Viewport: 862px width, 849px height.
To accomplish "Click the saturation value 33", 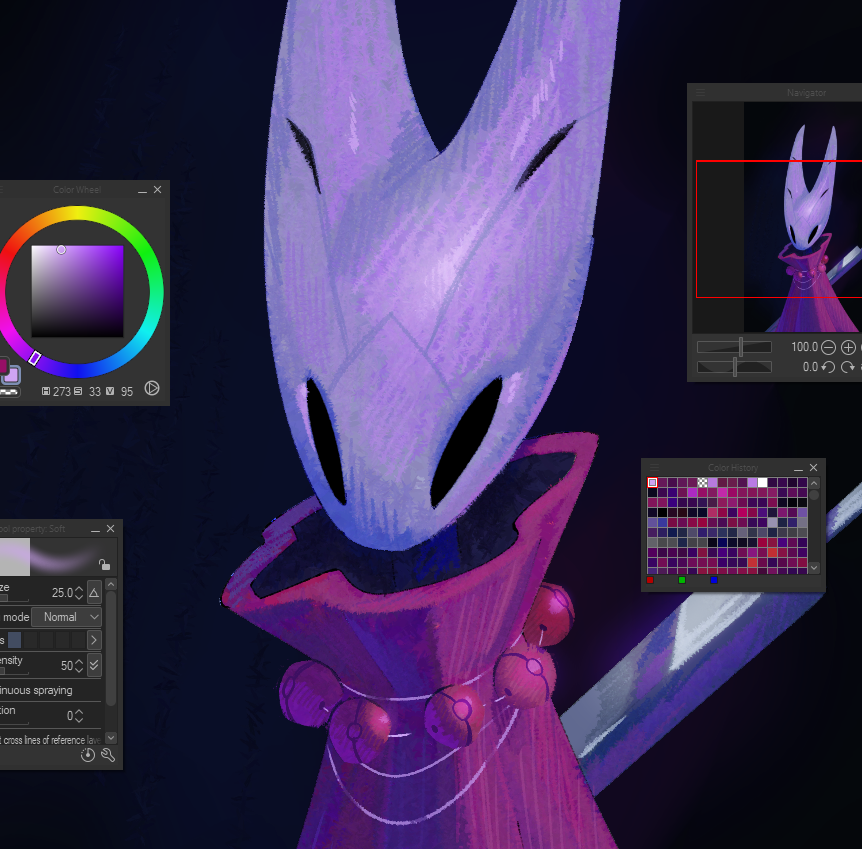I will (x=95, y=392).
